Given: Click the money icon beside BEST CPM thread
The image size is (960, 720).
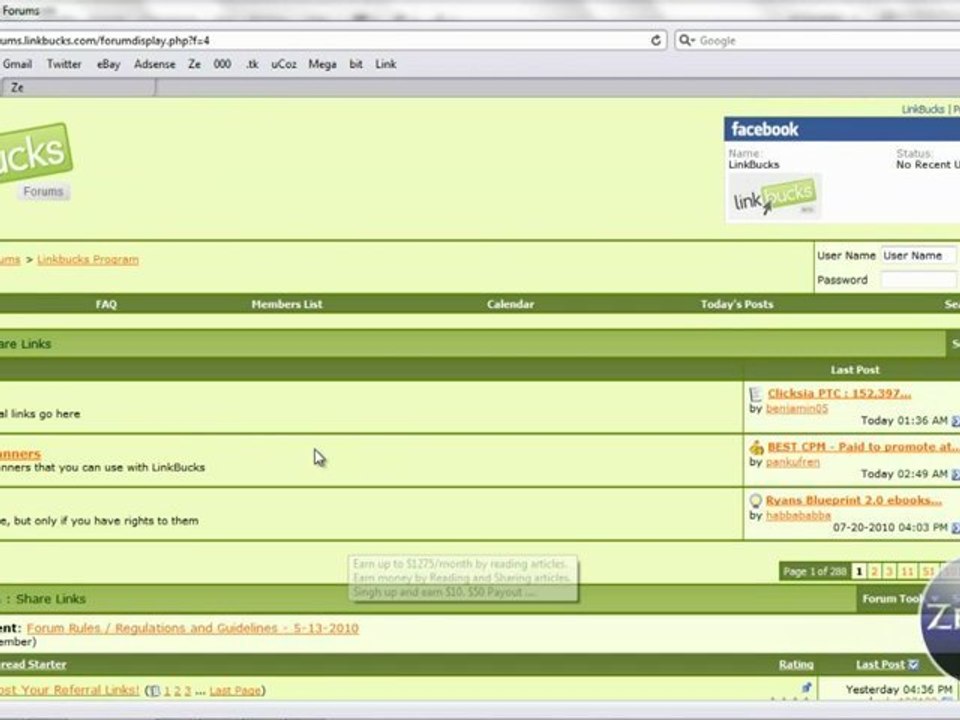Looking at the screenshot, I should 756,448.
